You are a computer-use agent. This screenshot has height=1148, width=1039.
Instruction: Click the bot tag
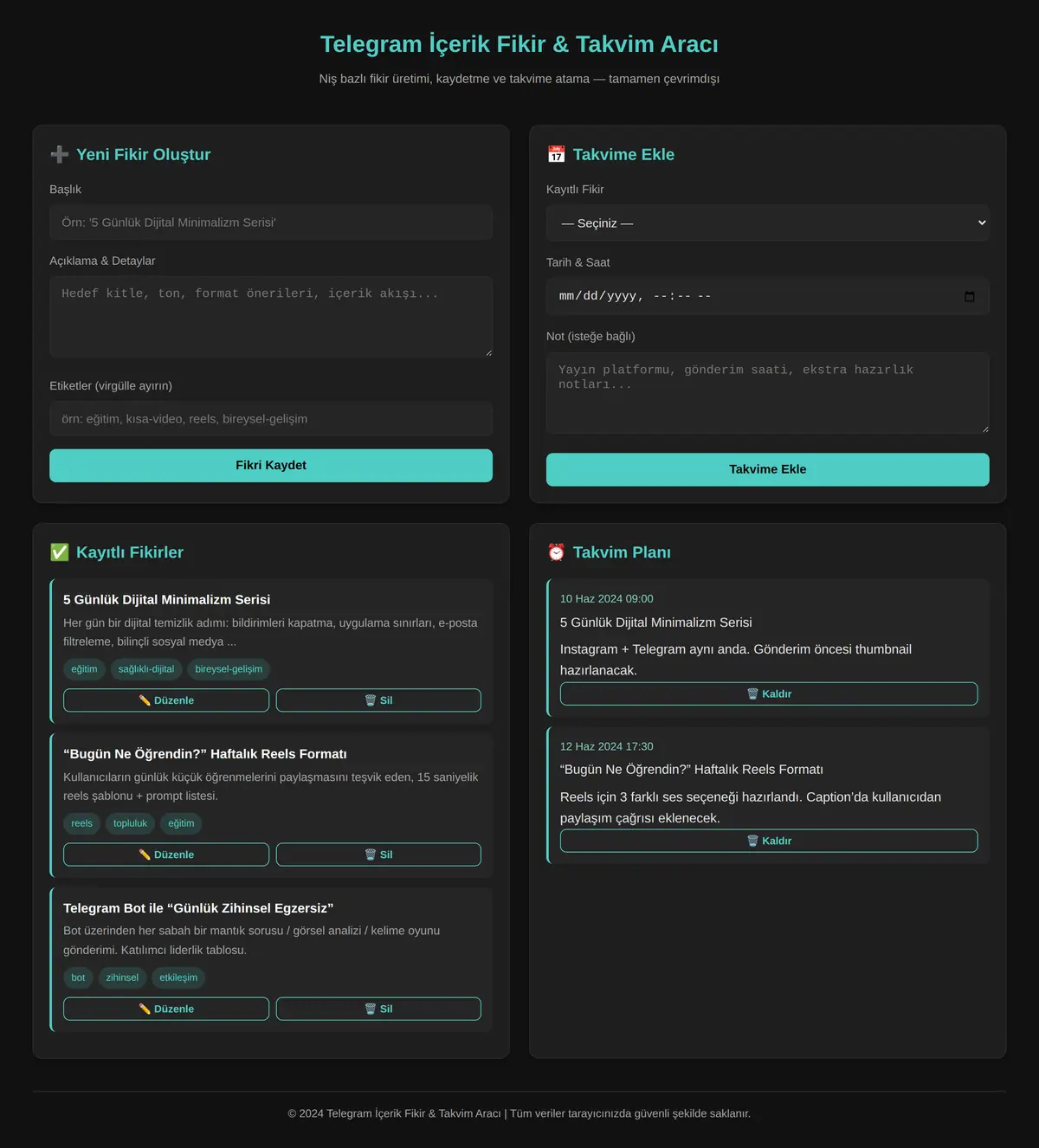coord(79,977)
